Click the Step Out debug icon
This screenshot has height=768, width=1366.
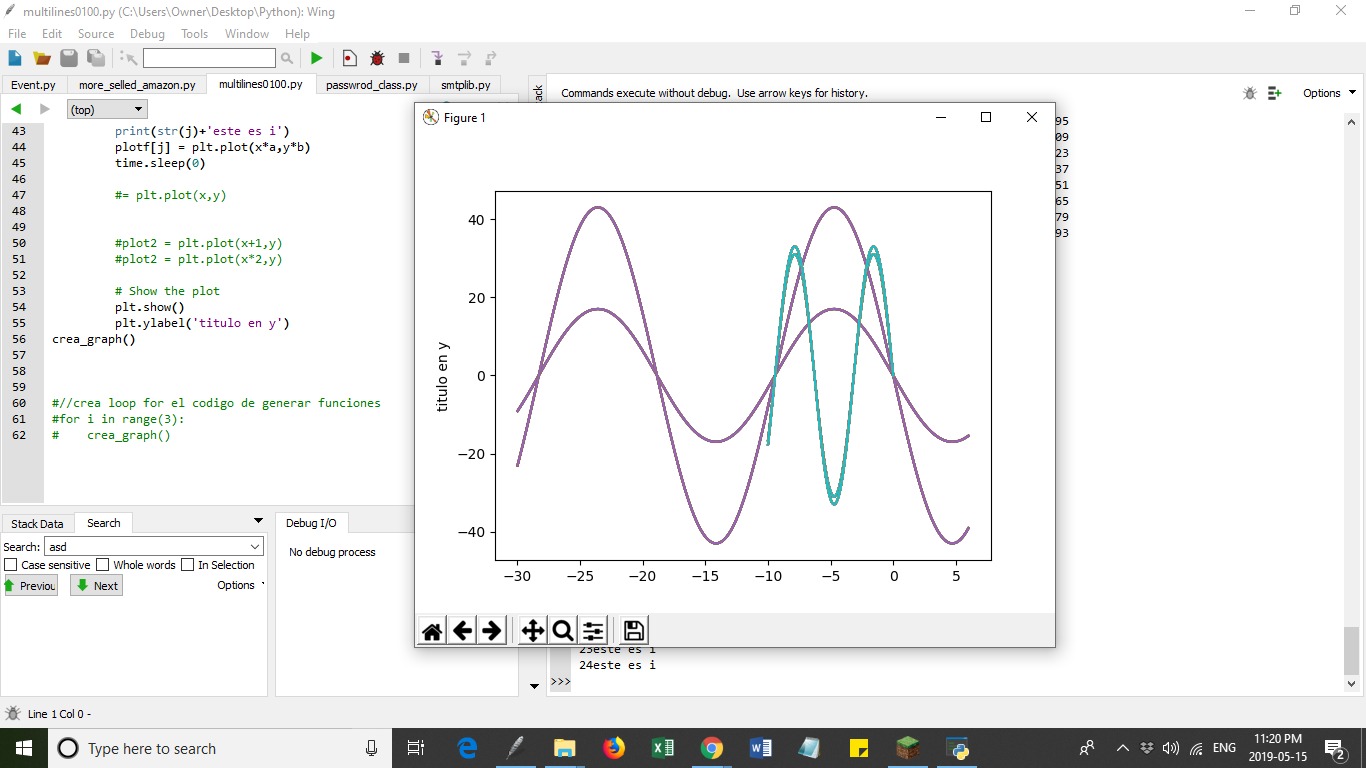click(490, 58)
